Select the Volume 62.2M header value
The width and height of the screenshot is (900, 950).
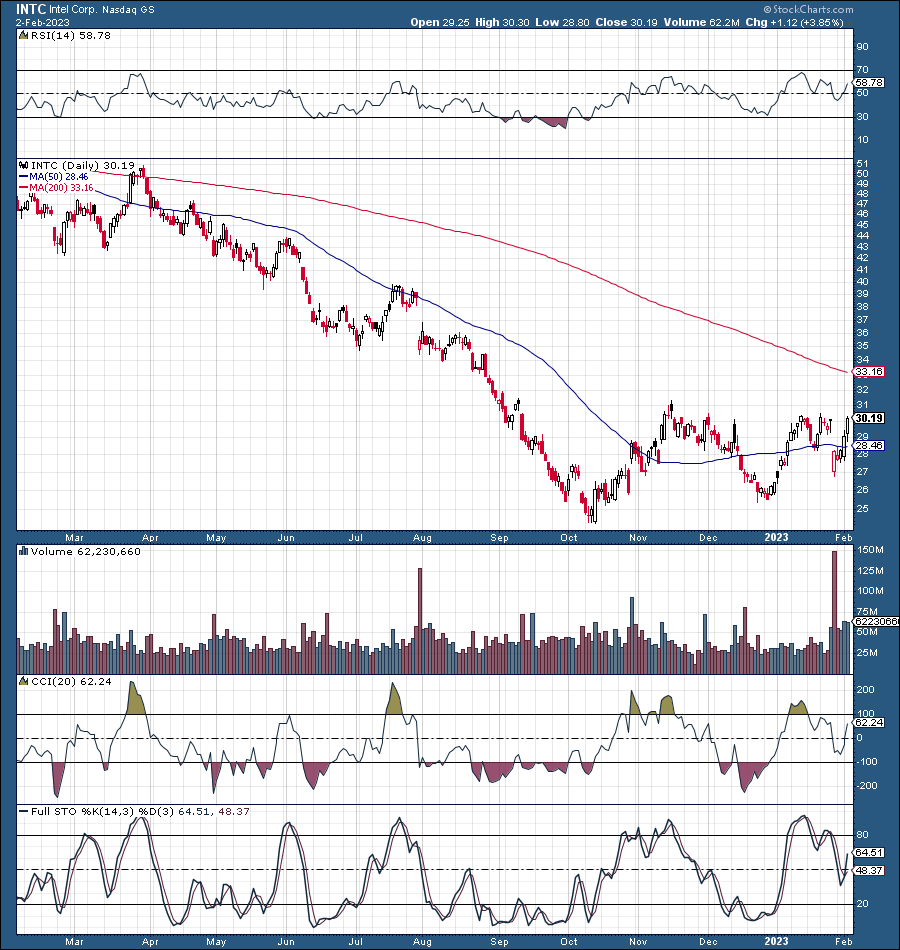coord(701,22)
